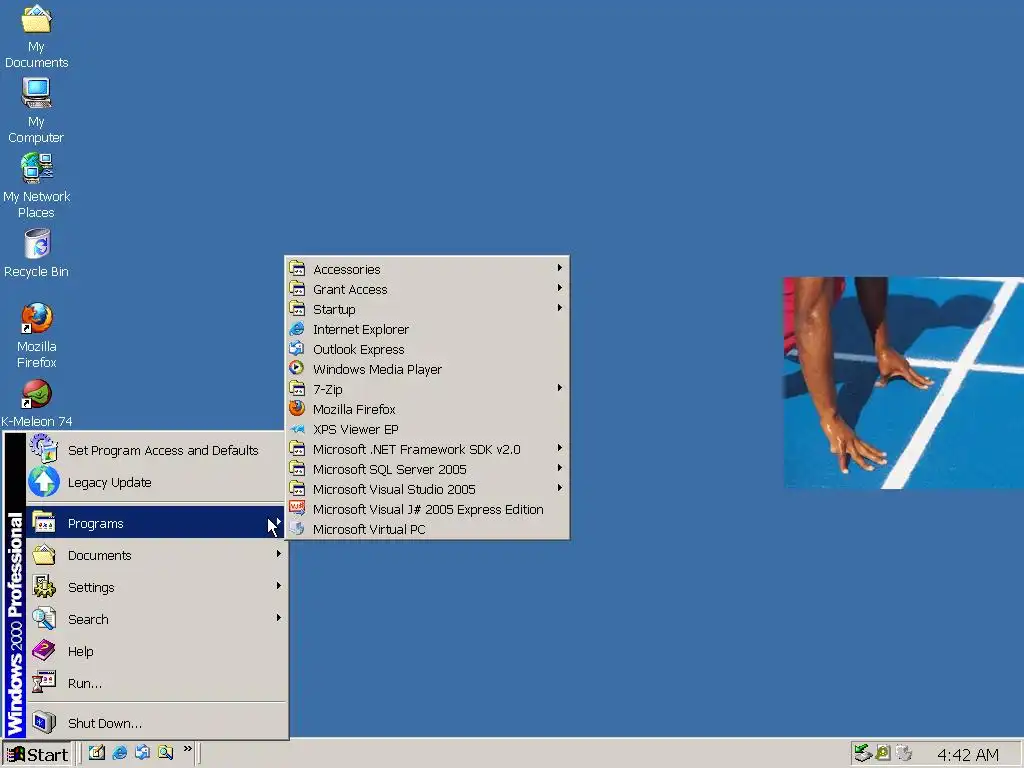Expand the Startup submenu arrow
Viewport: 1024px width, 768px height.
[560, 308]
